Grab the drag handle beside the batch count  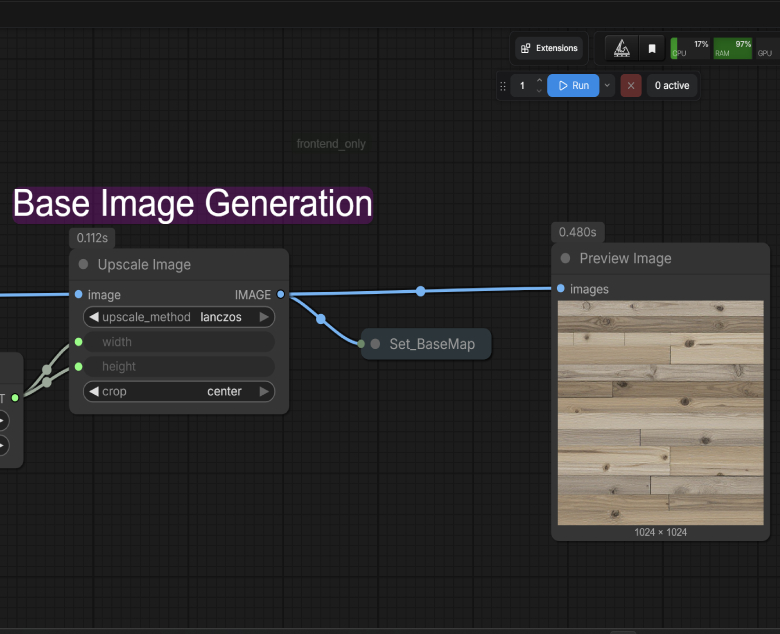pos(503,86)
